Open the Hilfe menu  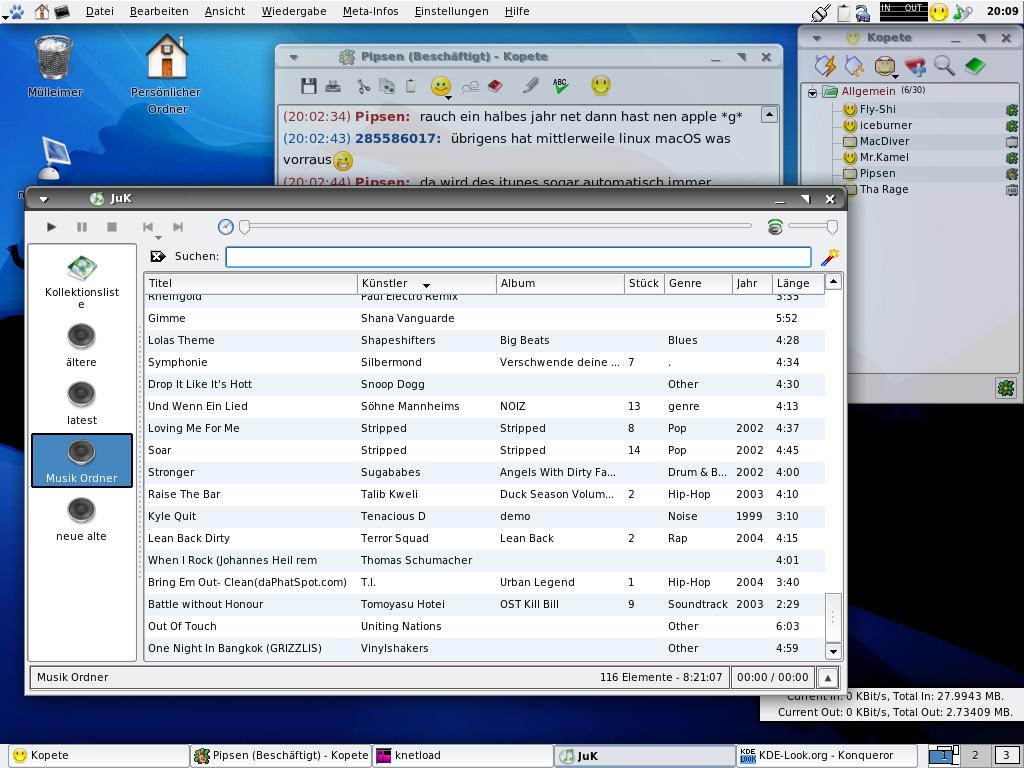(x=517, y=11)
